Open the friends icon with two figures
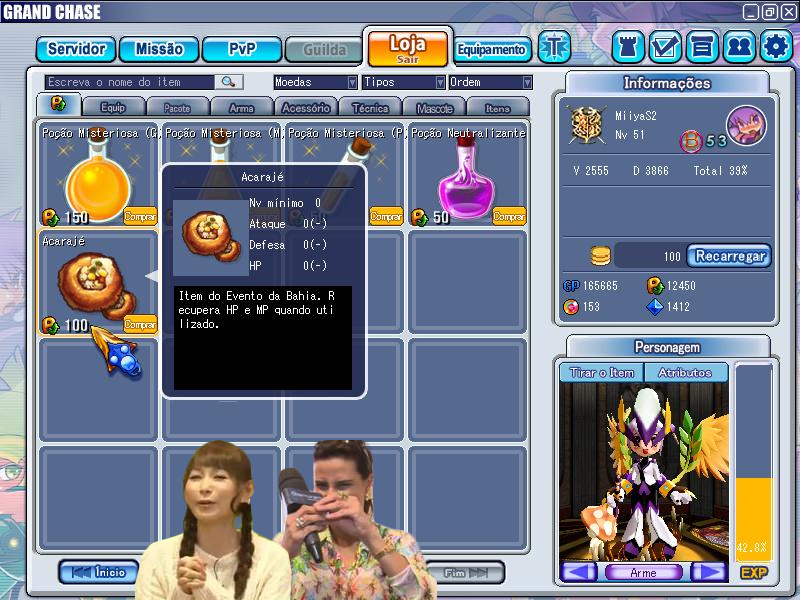 click(x=739, y=47)
